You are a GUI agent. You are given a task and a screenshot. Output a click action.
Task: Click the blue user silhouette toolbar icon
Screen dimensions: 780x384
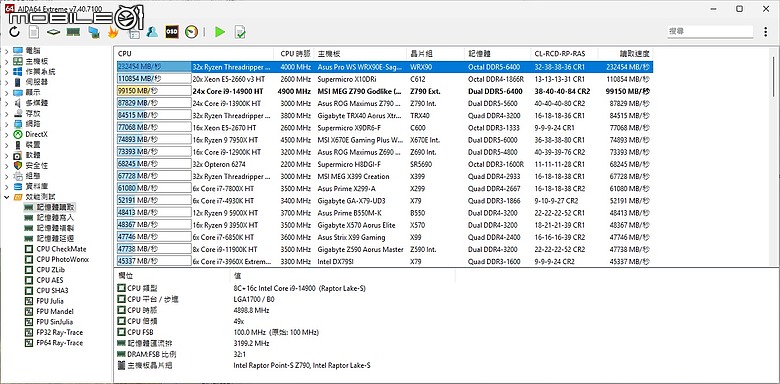coord(152,32)
